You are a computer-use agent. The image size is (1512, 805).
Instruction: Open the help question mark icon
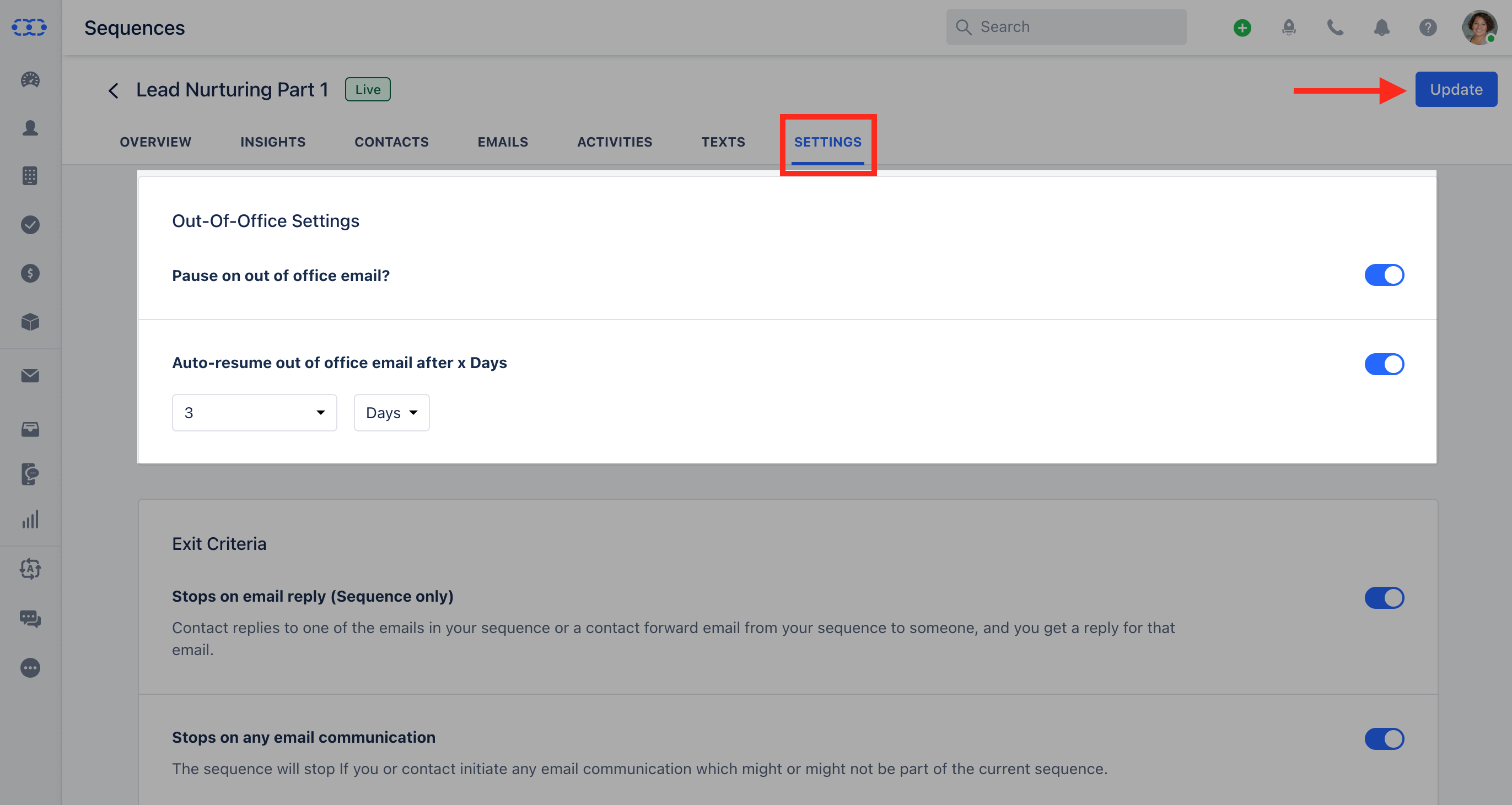point(1428,28)
